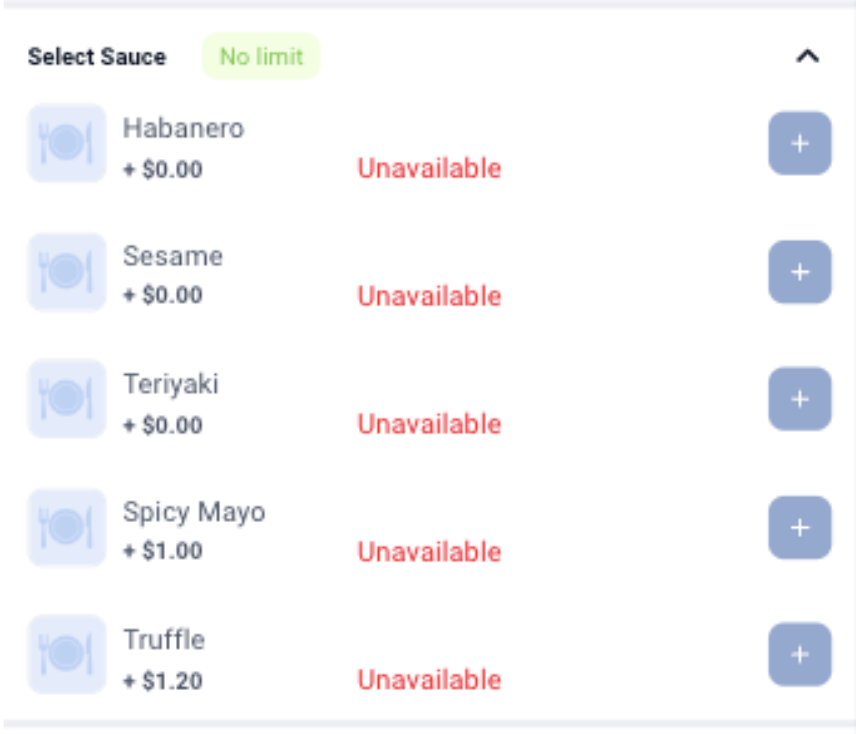The width and height of the screenshot is (856, 734).
Task: Select the Teriyaki option text
Action: [x=171, y=384]
